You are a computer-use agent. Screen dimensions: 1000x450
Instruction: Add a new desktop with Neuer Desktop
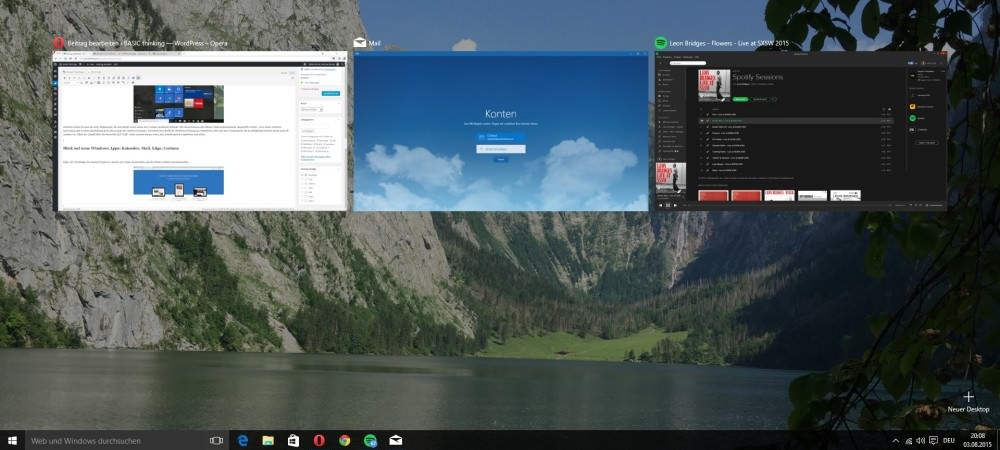pos(968,401)
